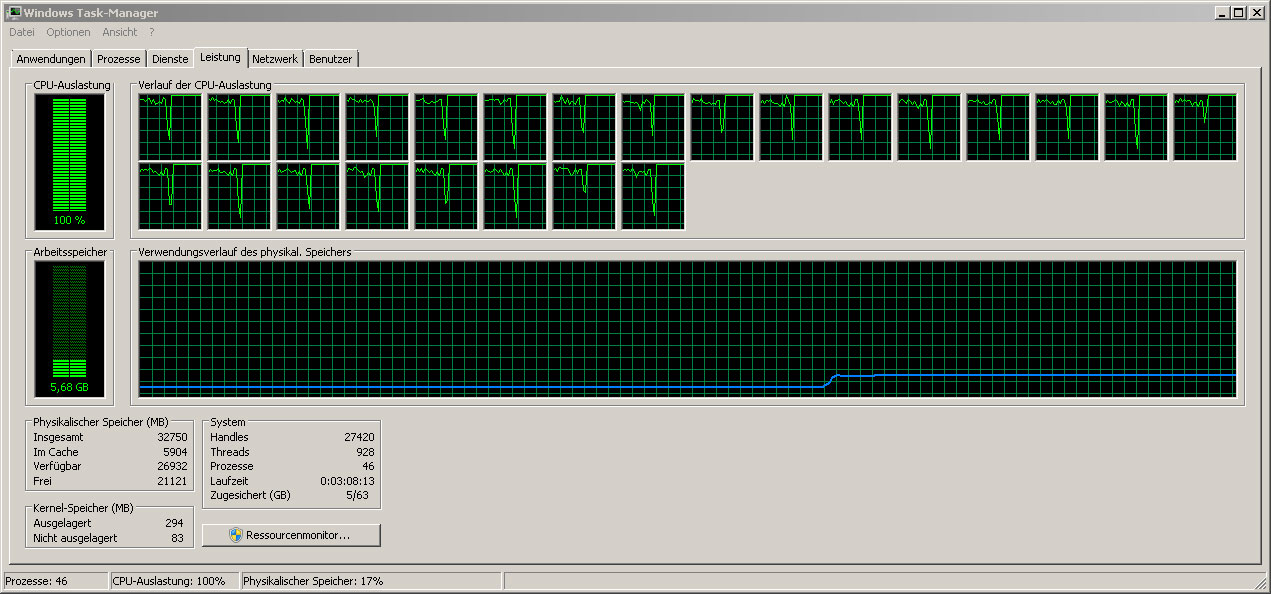Click the Task-Manager icon in title bar

pos(14,12)
